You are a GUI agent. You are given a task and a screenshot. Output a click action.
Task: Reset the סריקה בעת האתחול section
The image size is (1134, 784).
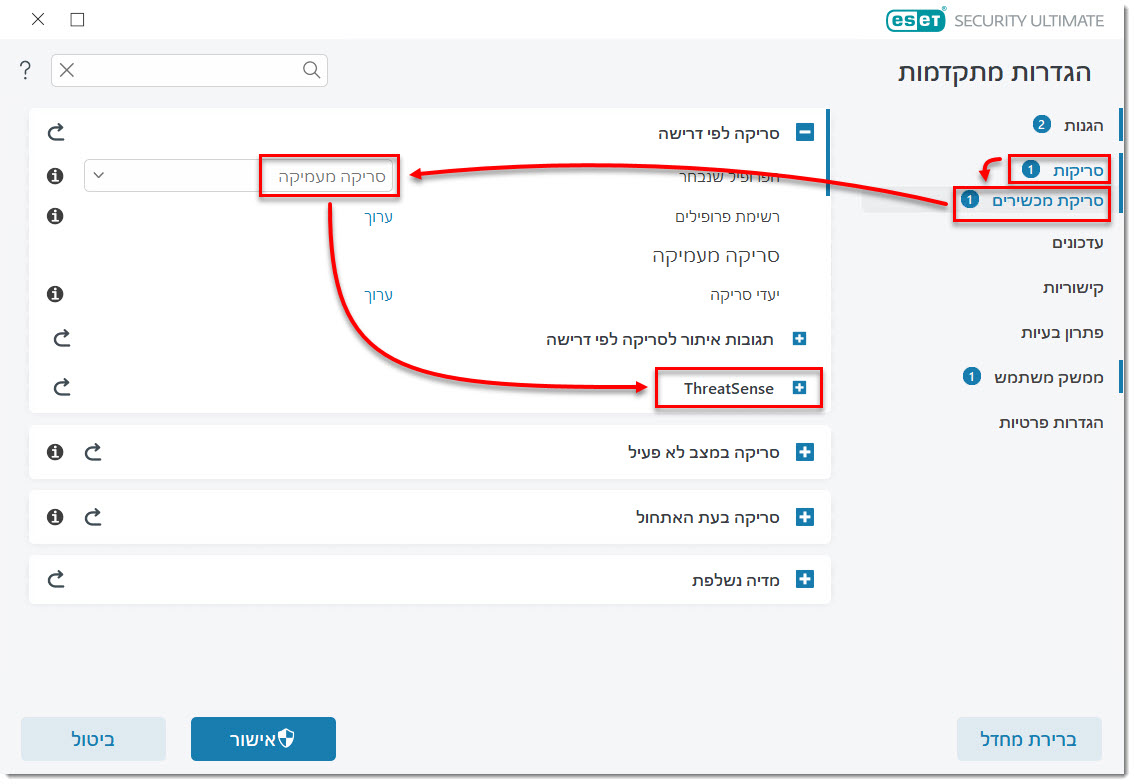click(x=93, y=517)
